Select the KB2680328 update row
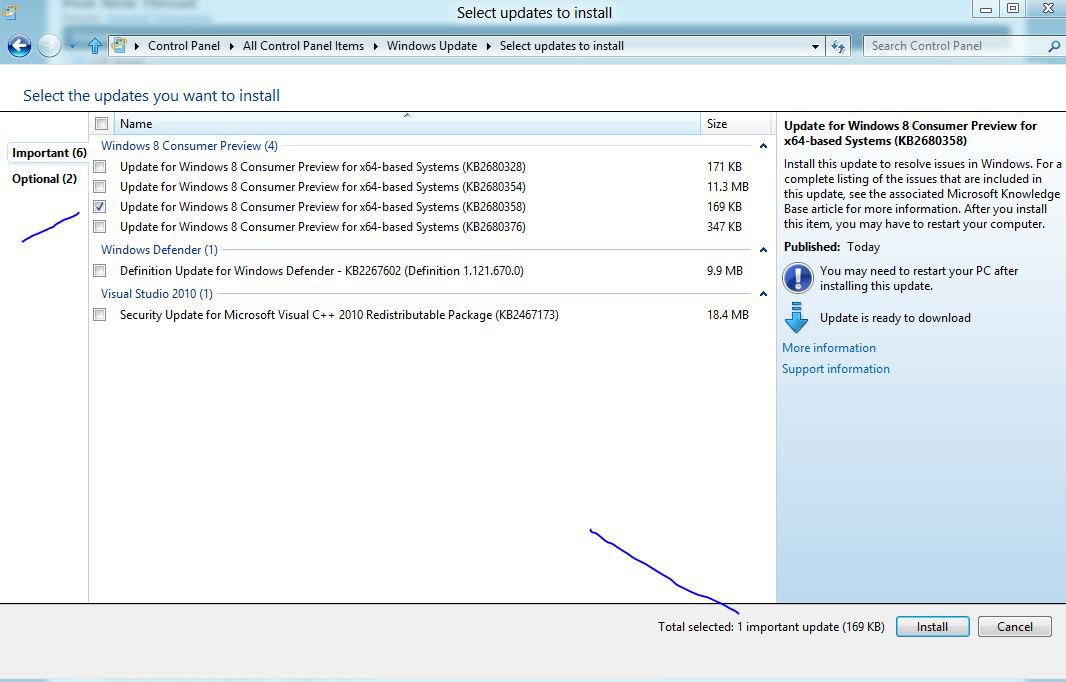The image size is (1066, 682). [x=431, y=167]
